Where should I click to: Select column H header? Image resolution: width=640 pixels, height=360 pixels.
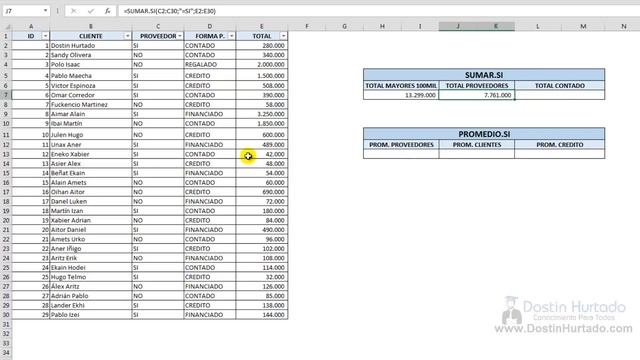[x=382, y=27]
